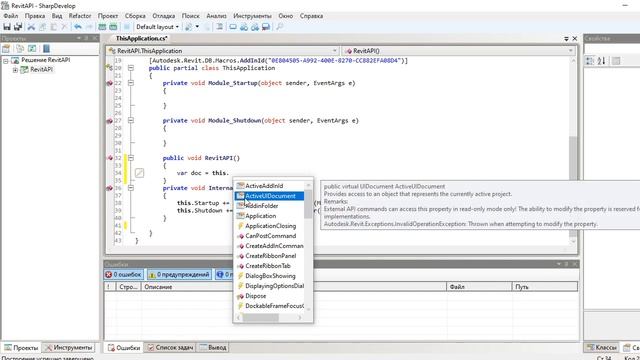Select ActiveUIDocument in the completion list
The height and width of the screenshot is (360, 640).
(x=270, y=196)
